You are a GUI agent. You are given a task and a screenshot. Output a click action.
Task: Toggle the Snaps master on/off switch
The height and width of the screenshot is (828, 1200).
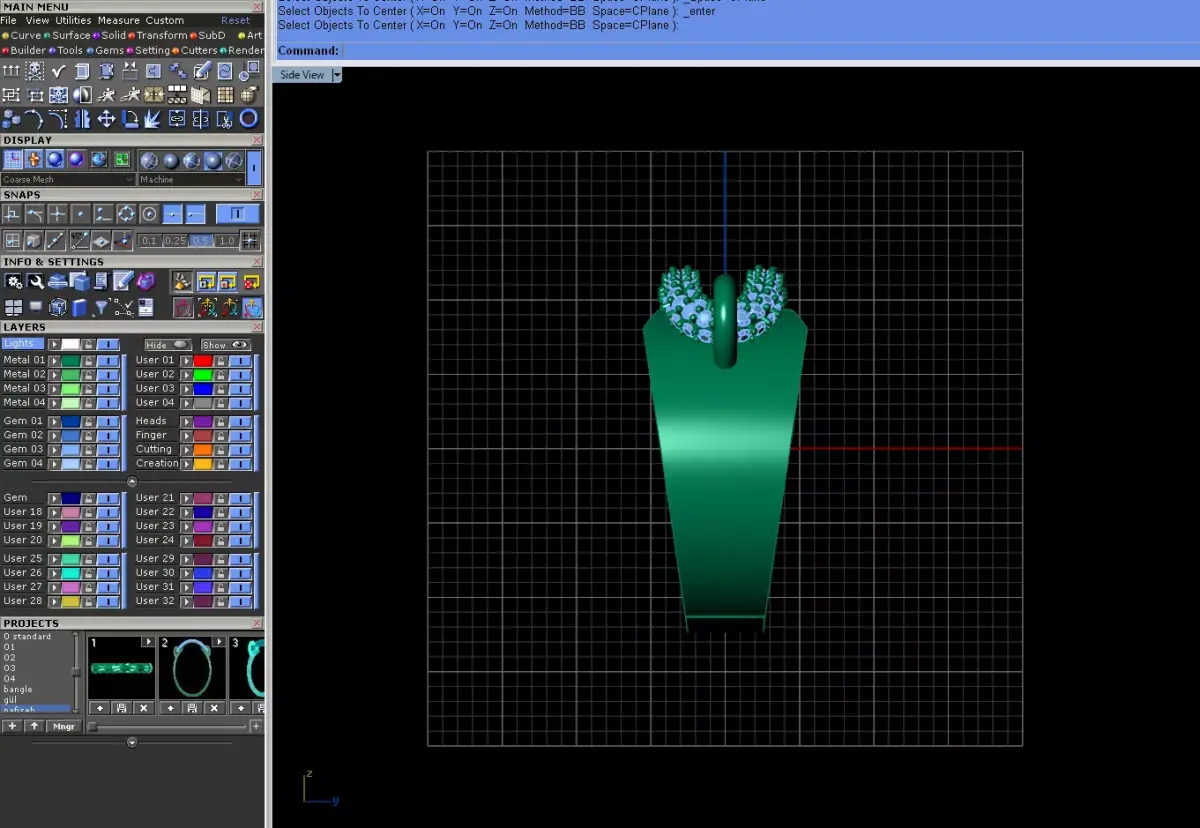click(x=238, y=214)
